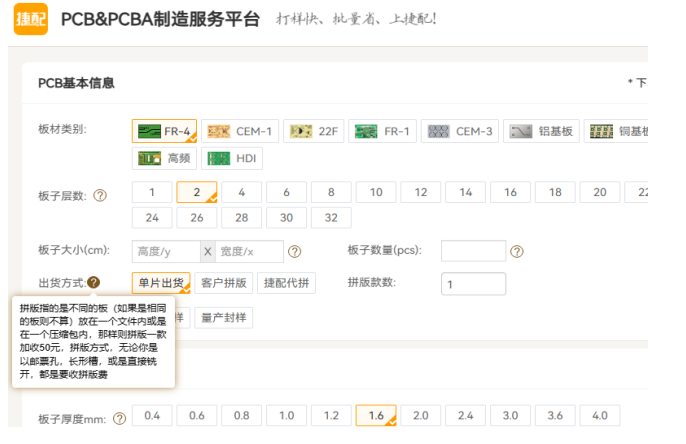This screenshot has width=686, height=444.
Task: Choose 高频 high-frequency material
Action: (x=163, y=158)
